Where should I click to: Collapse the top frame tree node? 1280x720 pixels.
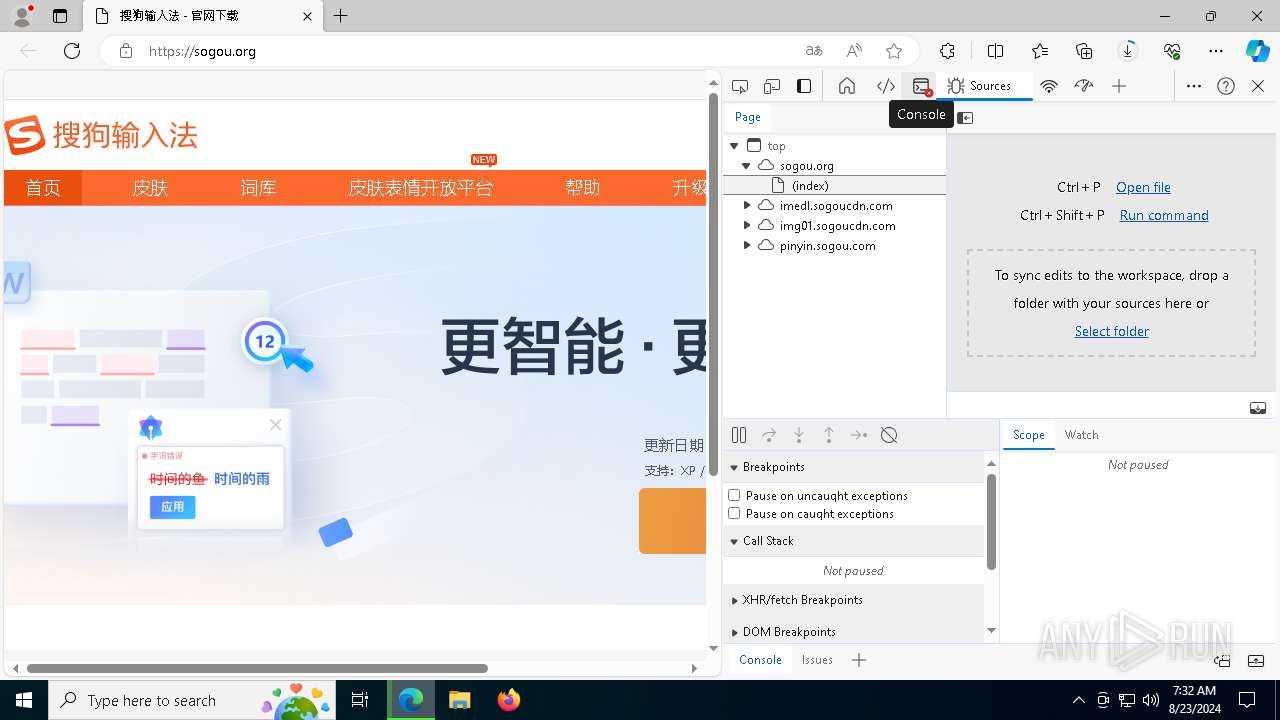734,146
